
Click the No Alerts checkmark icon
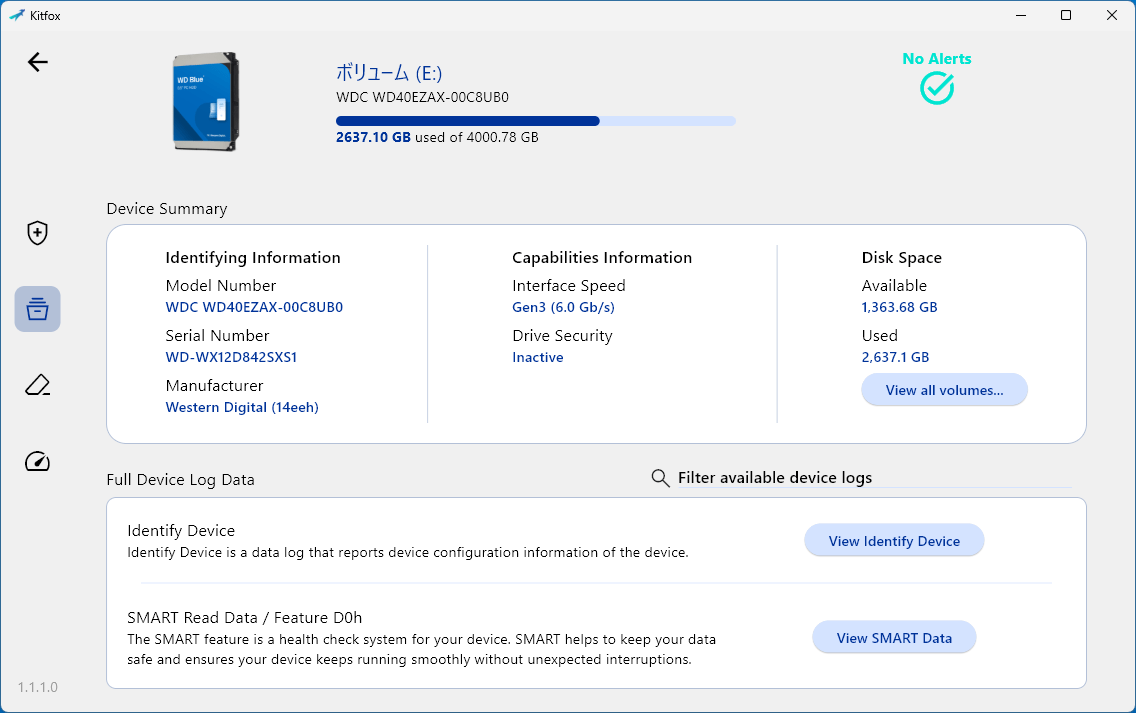pos(937,88)
